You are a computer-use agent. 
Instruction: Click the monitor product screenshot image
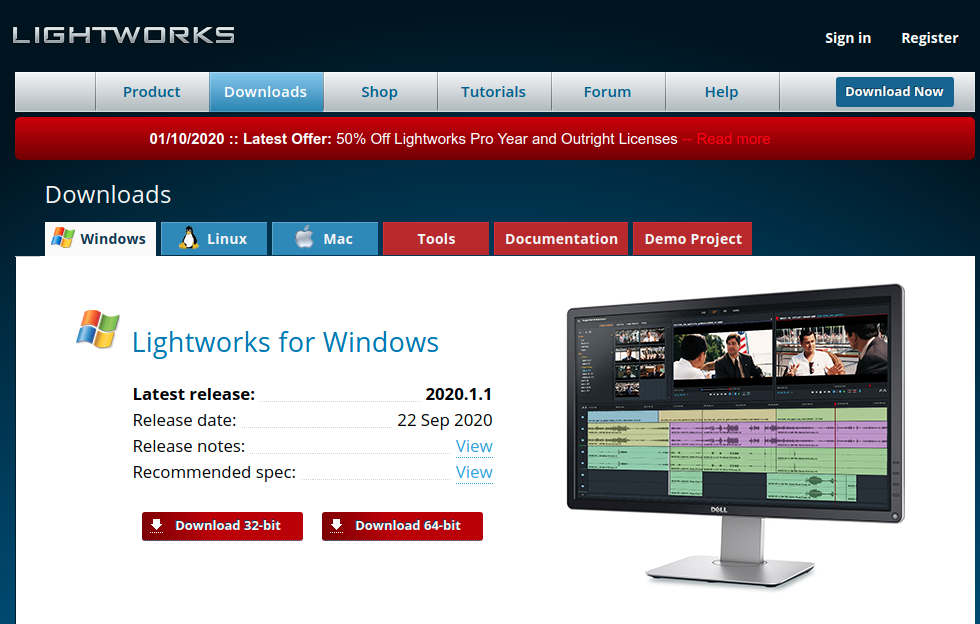tap(736, 435)
